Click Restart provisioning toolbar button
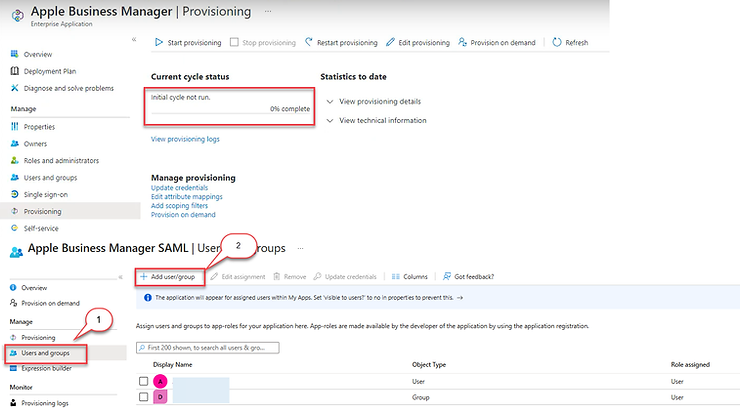740x413 pixels. click(x=341, y=42)
